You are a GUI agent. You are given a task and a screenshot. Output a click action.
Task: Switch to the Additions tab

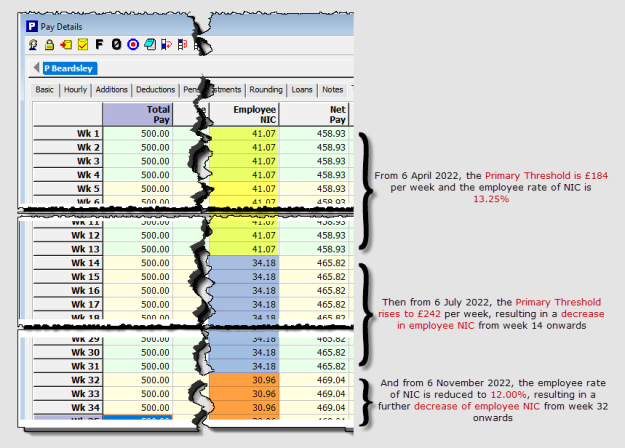point(111,89)
